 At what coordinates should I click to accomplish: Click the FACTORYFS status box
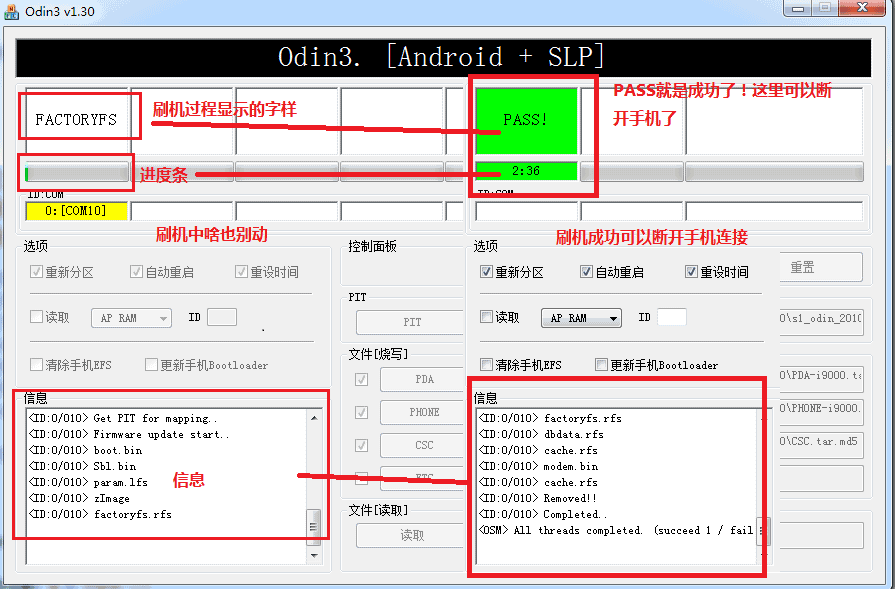point(76,120)
